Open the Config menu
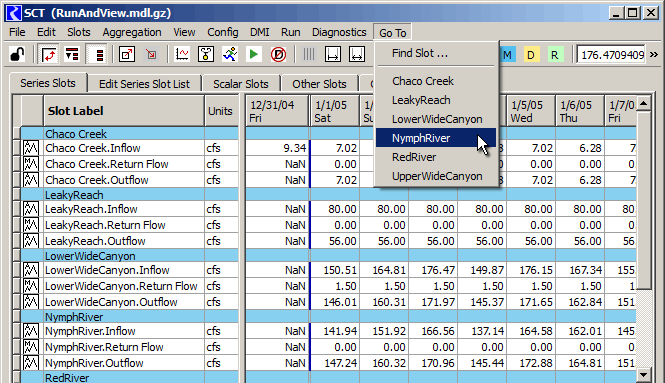This screenshot has width=665, height=383. (x=223, y=32)
